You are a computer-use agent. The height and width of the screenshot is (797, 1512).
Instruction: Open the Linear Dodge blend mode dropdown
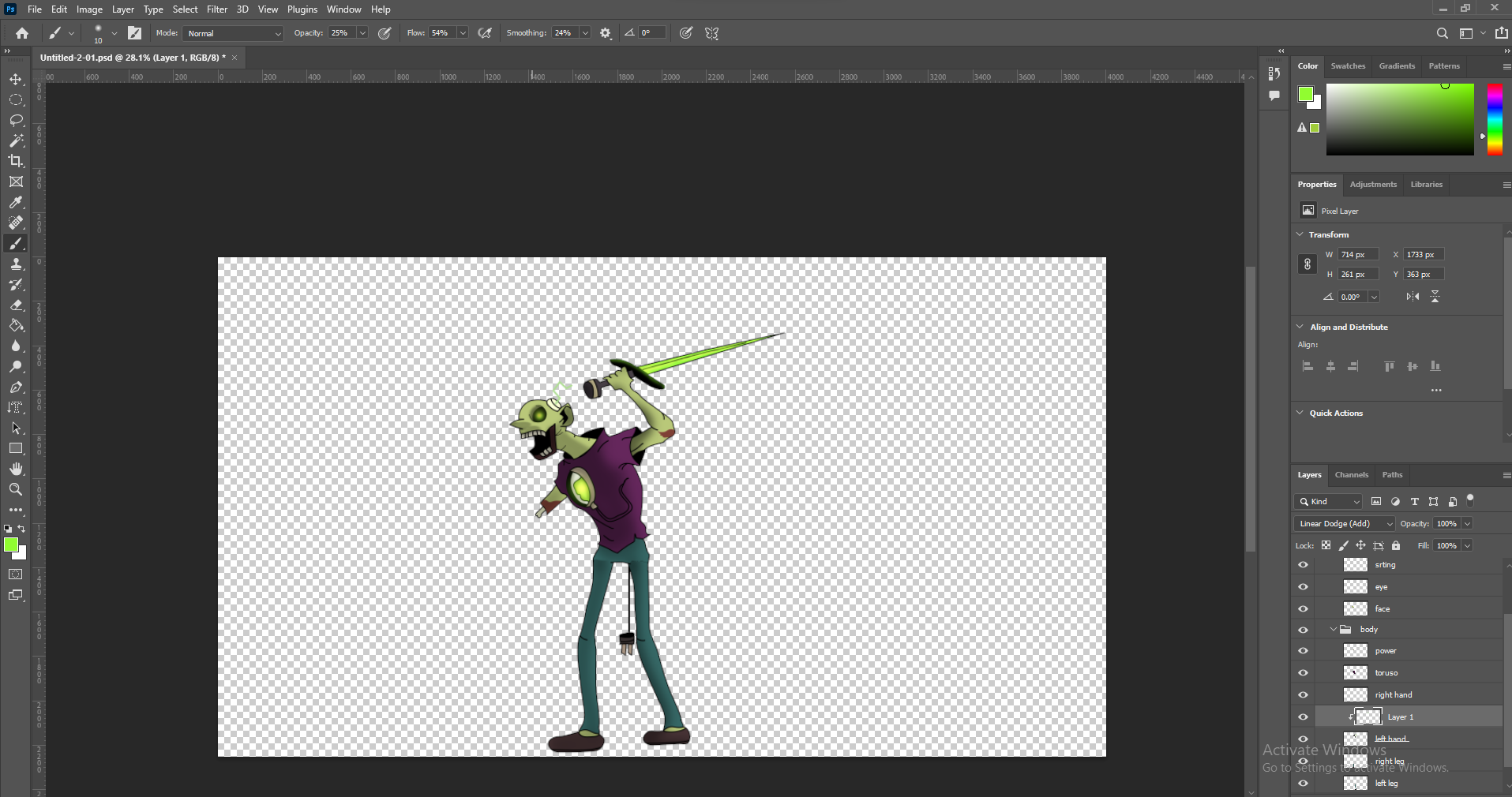1345,524
